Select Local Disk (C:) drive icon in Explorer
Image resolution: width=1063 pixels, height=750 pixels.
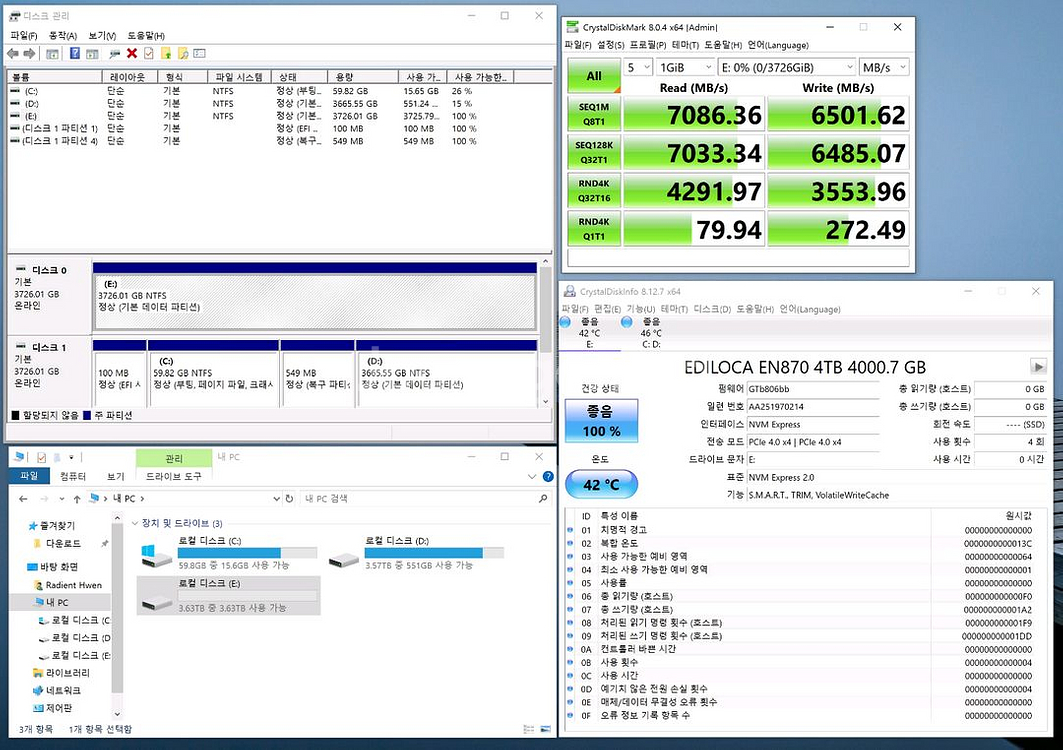pyautogui.click(x=156, y=555)
